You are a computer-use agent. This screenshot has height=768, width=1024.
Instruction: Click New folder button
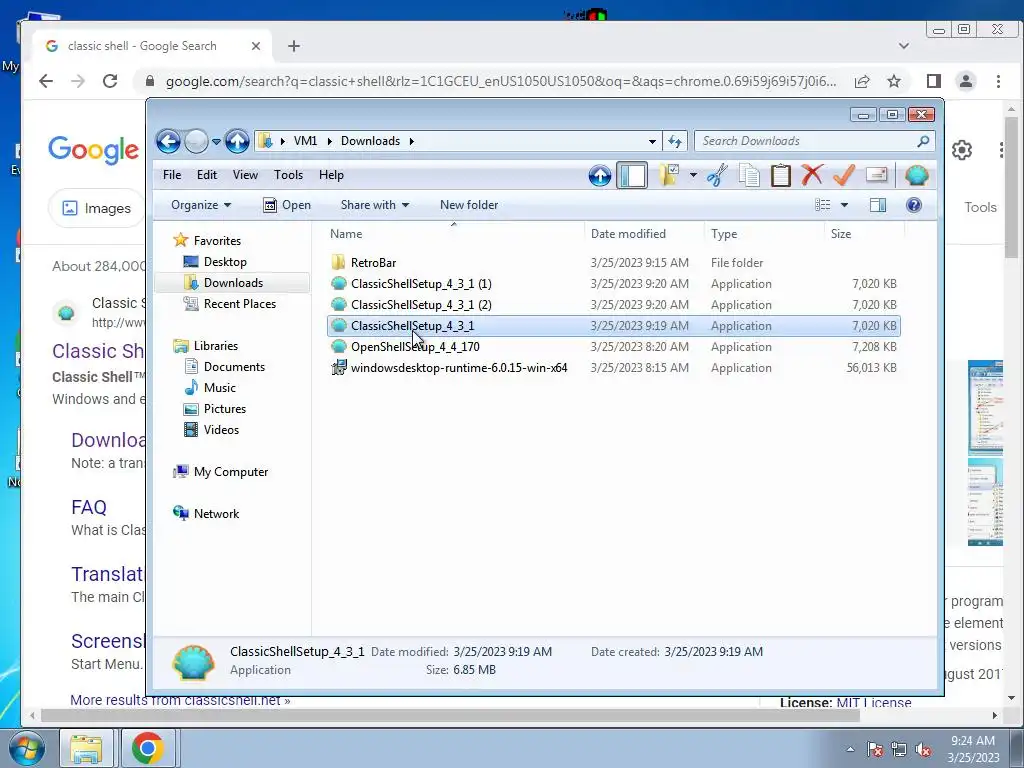[x=469, y=205]
